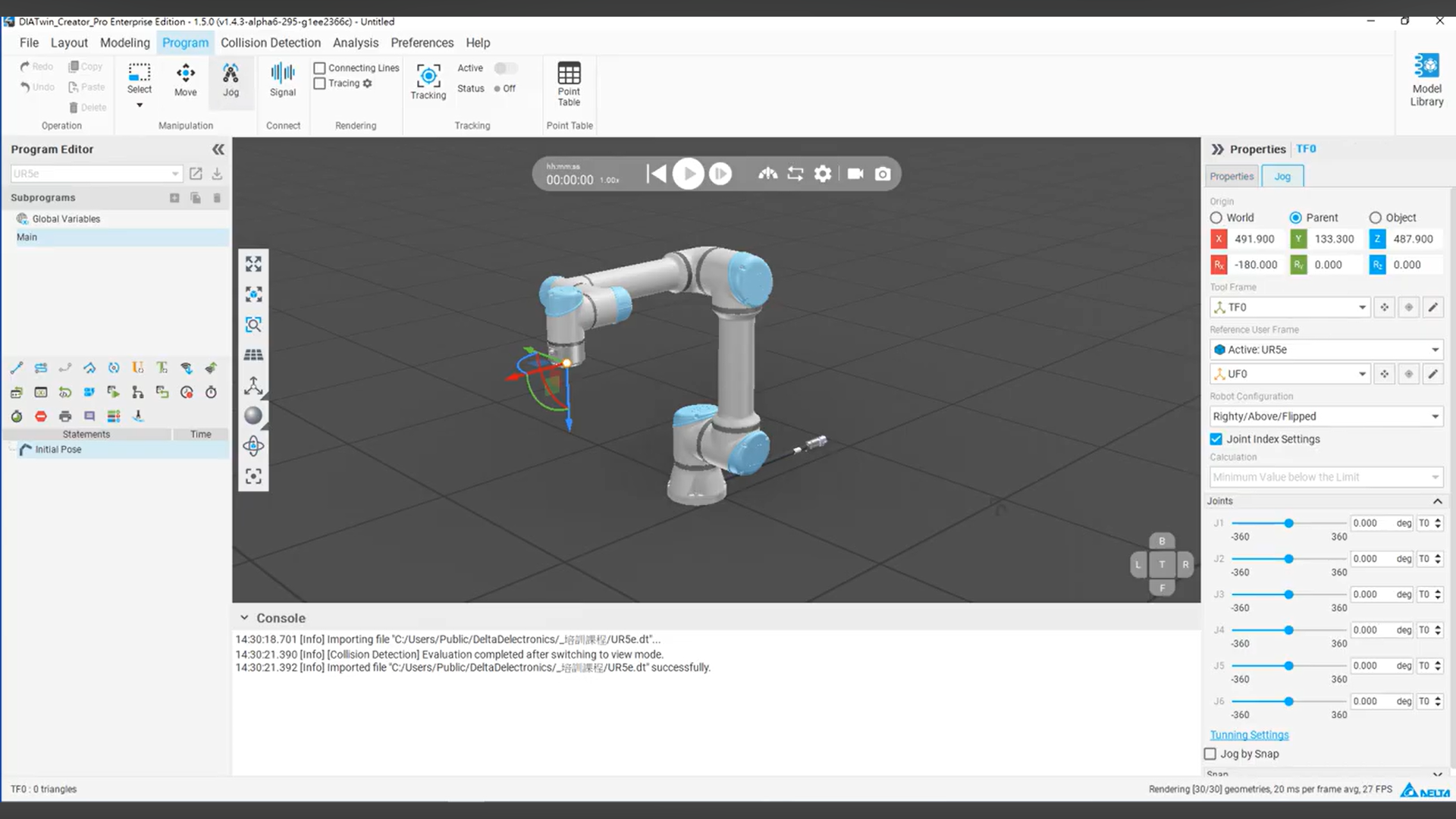Screen dimensions: 1456x819
Task: Open the Analysis tab
Action: [356, 42]
